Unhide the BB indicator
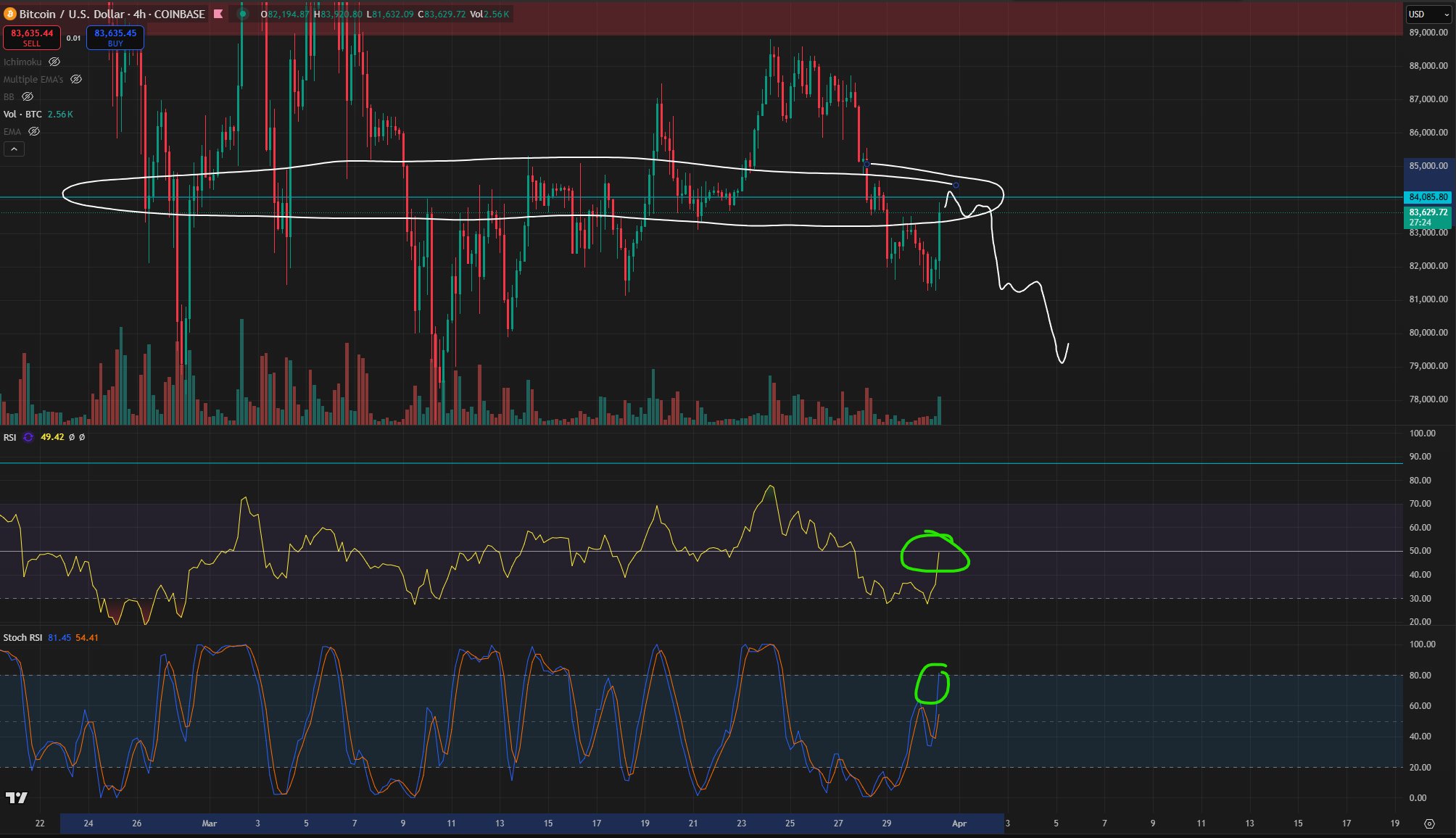The width and height of the screenshot is (1456, 838). pos(28,96)
